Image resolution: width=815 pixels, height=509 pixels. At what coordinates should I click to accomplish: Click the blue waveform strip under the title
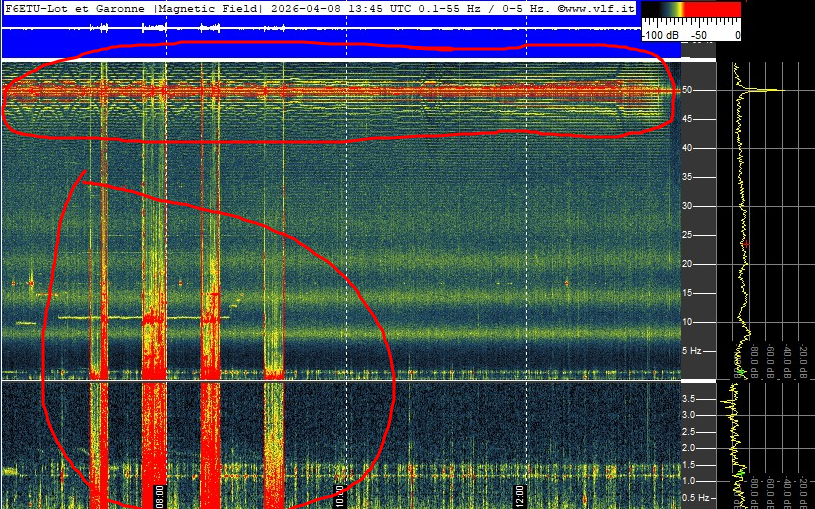[320, 30]
